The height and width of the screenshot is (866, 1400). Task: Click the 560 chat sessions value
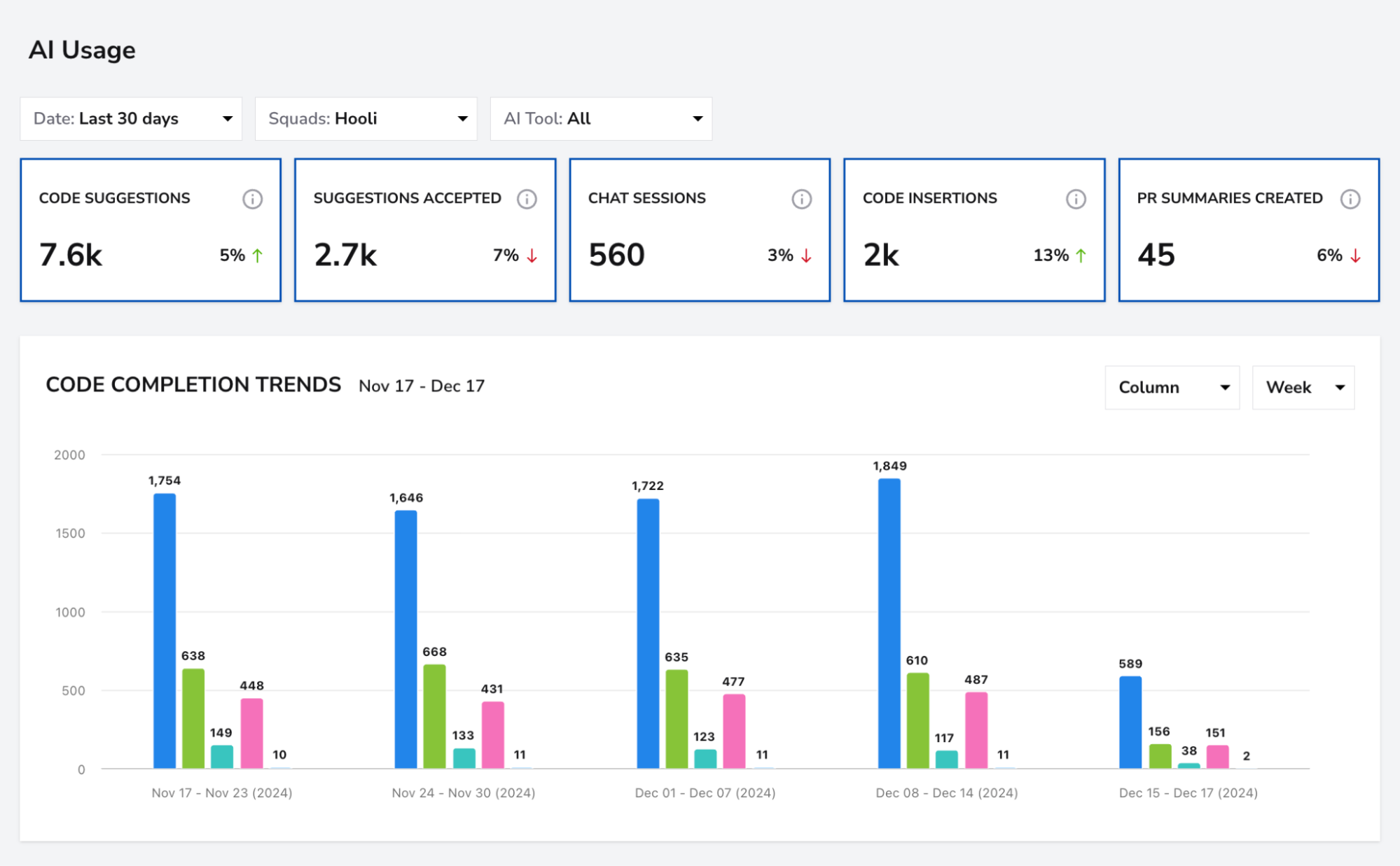[x=616, y=255]
